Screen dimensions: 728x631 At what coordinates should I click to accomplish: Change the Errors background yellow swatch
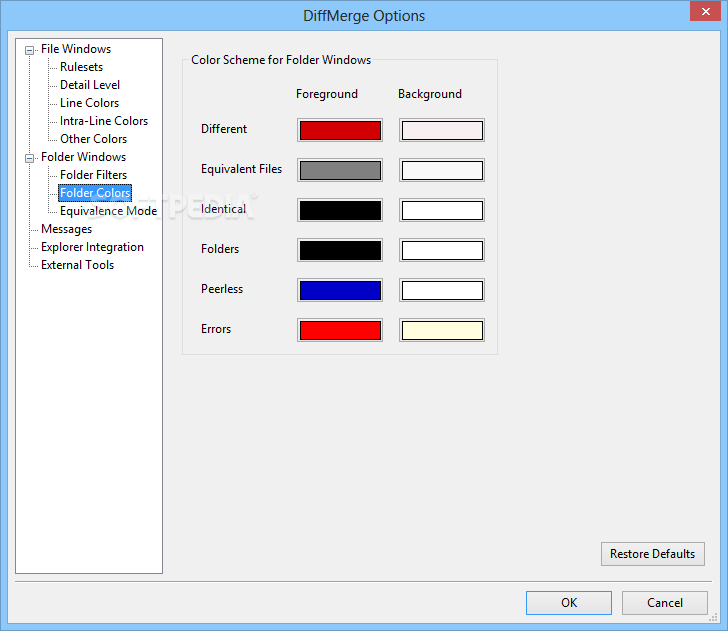pyautogui.click(x=442, y=330)
